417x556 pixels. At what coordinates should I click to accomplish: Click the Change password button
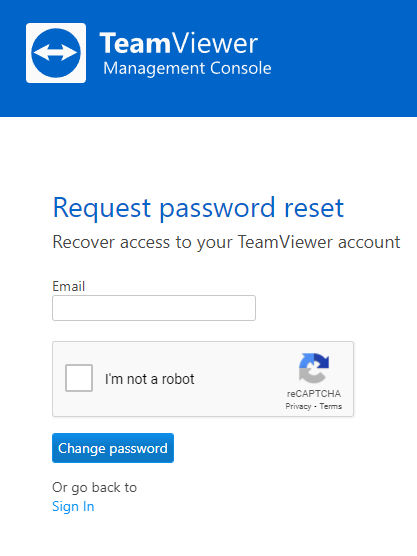pos(113,448)
